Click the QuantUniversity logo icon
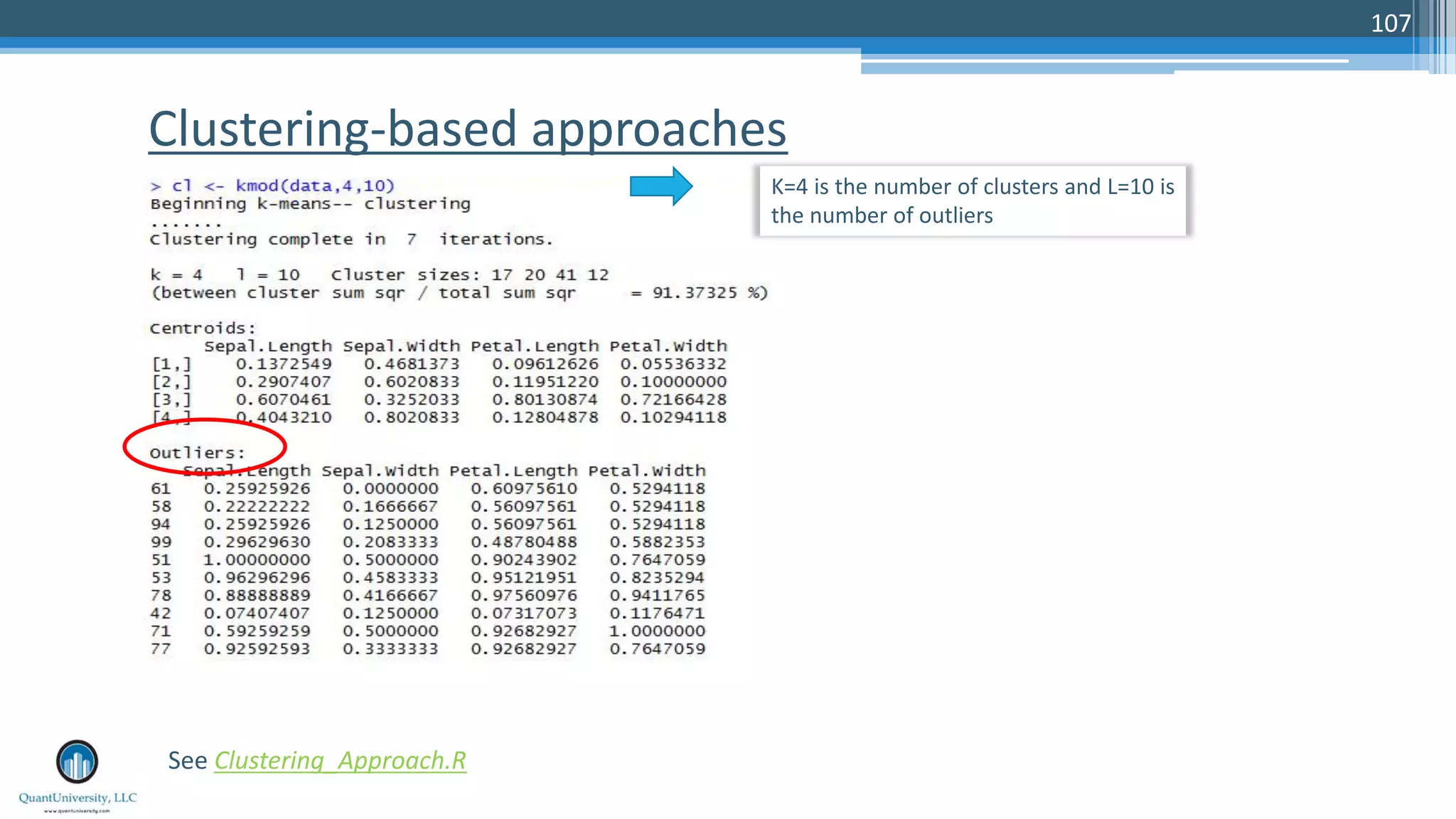1456x819 pixels. tap(77, 761)
